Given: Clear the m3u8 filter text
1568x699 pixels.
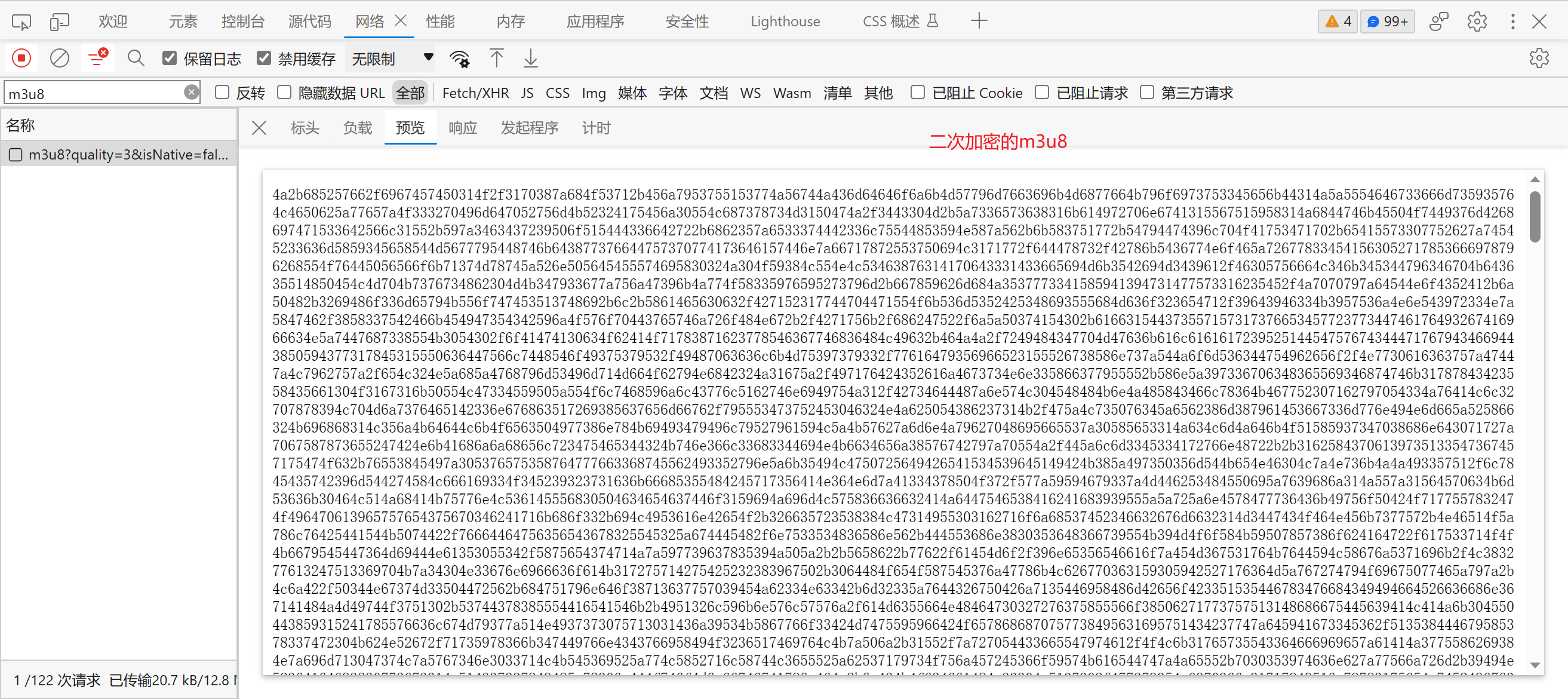Looking at the screenshot, I should tap(190, 92).
